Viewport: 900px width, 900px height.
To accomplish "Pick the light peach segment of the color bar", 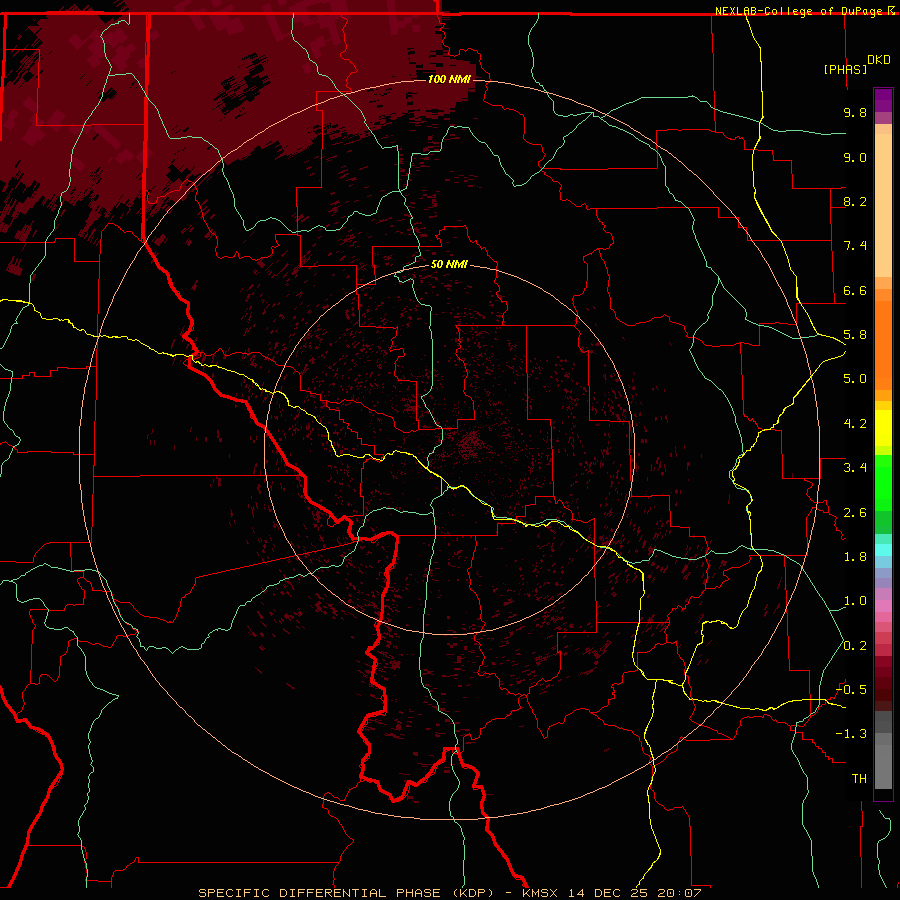I will tap(883, 205).
